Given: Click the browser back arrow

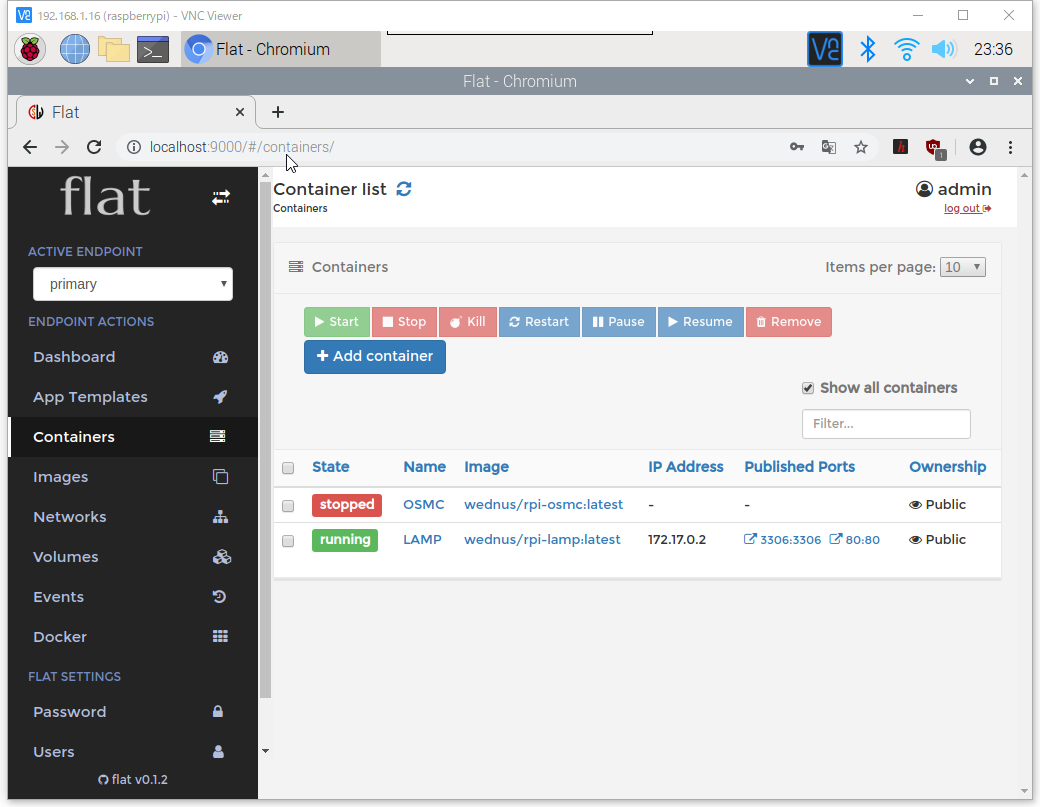Looking at the screenshot, I should [30, 147].
